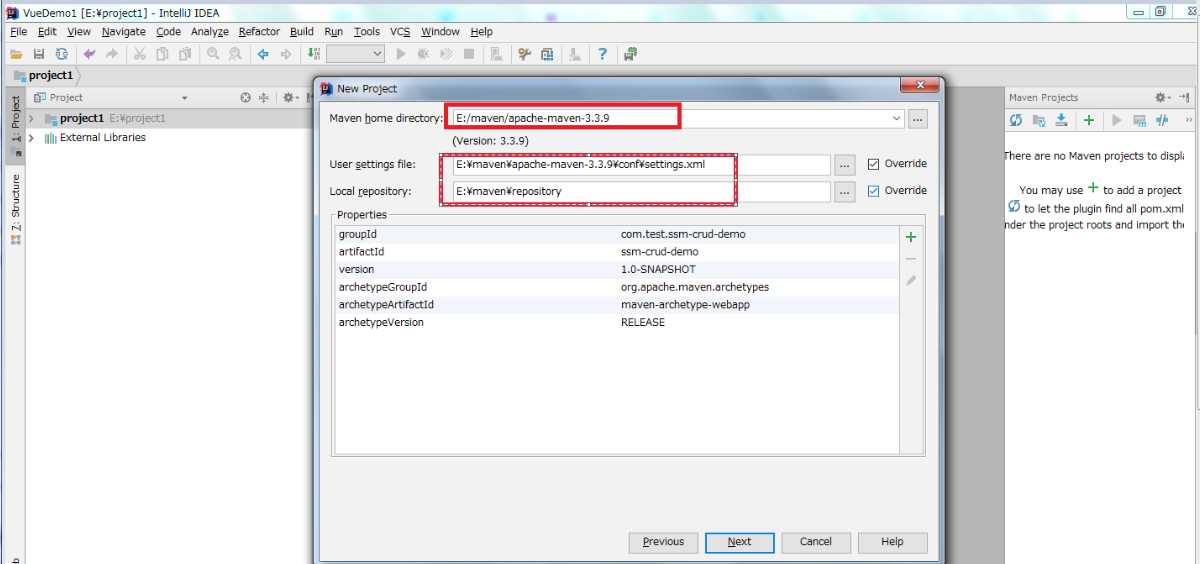Open the VCS menu

(400, 32)
